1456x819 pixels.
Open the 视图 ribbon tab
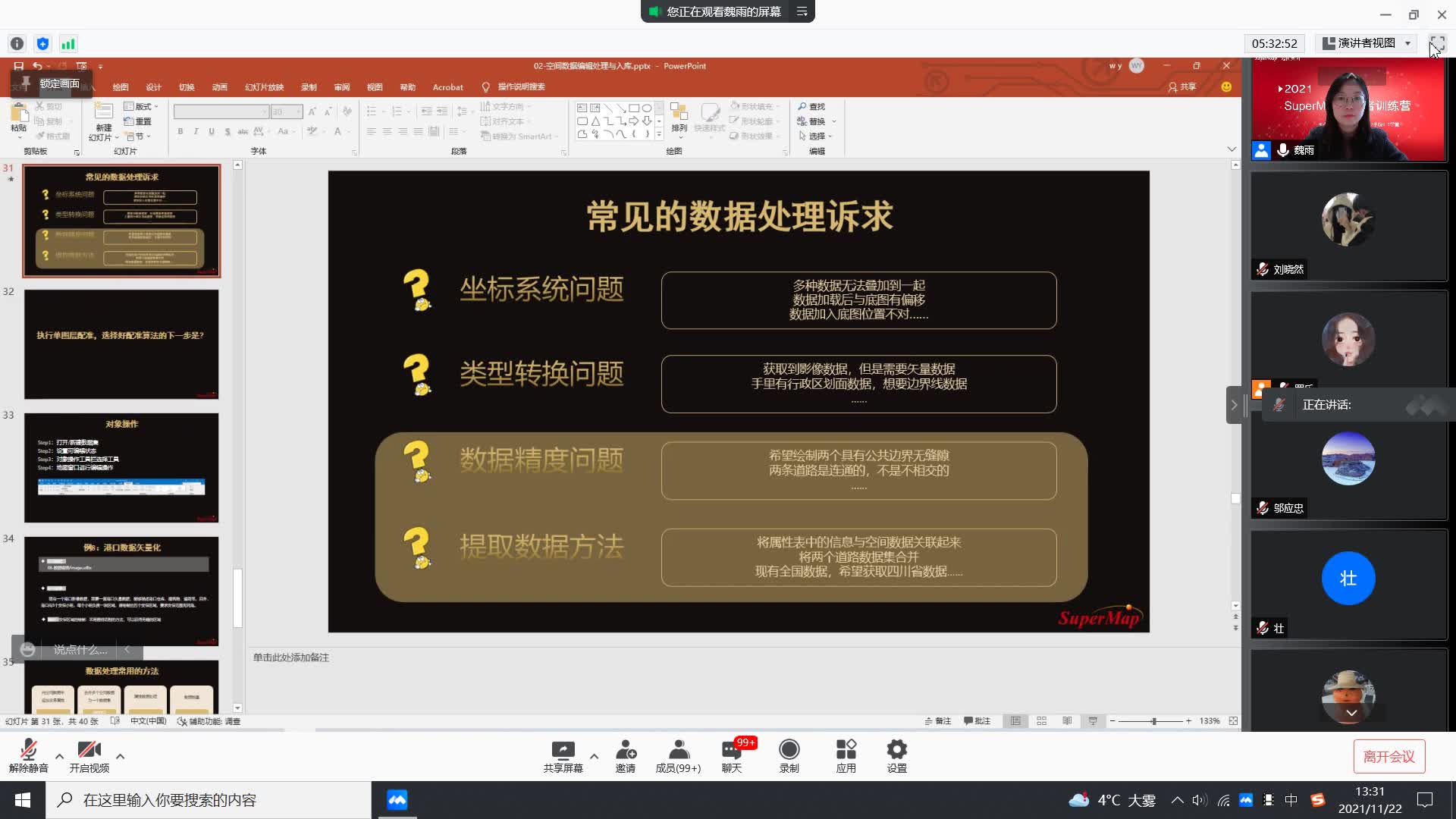click(375, 87)
